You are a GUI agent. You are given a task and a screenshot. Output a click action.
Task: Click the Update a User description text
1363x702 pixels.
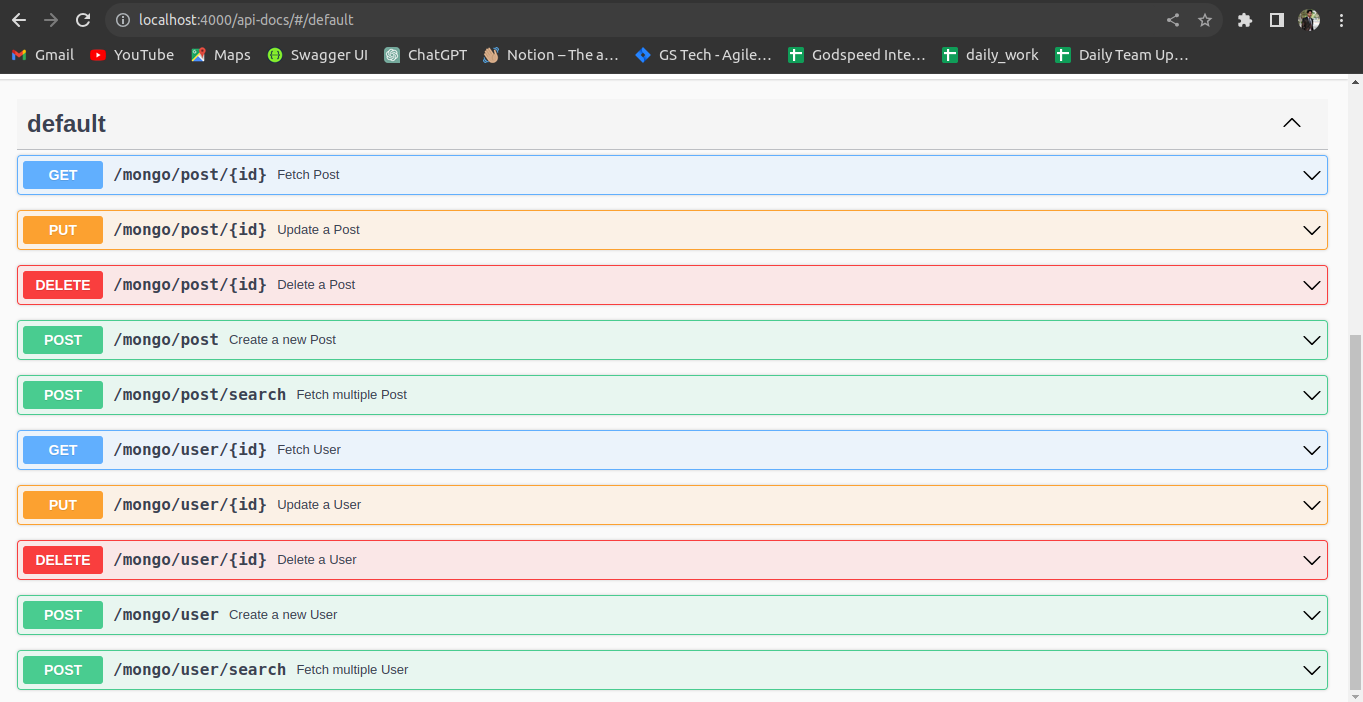point(319,505)
